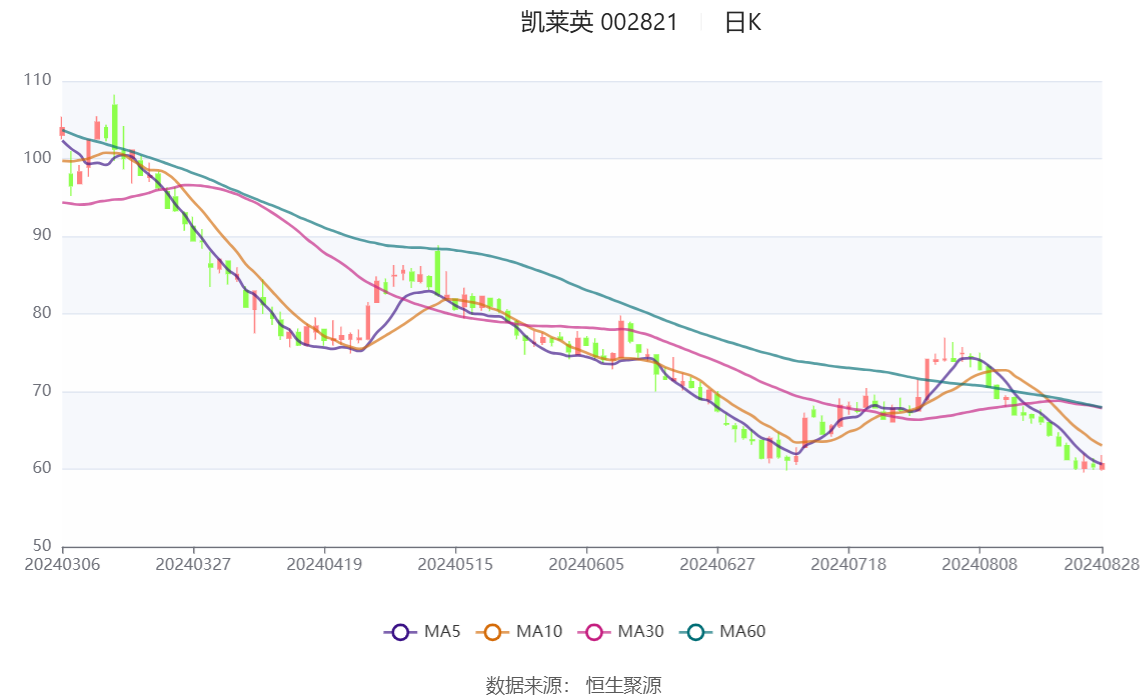Click the 20240306 date axis label
Viewport: 1147px width, 699px height.
pyautogui.click(x=62, y=564)
